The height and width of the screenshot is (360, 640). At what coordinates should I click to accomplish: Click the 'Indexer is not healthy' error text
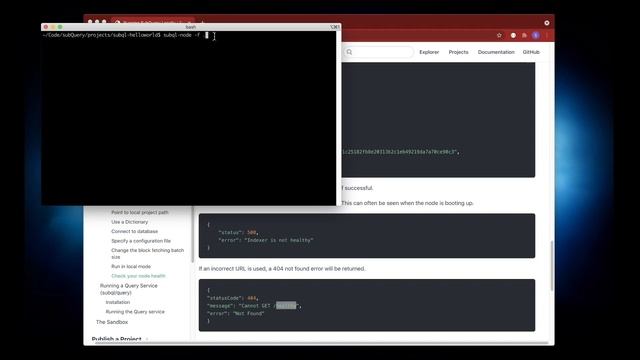click(x=279, y=240)
